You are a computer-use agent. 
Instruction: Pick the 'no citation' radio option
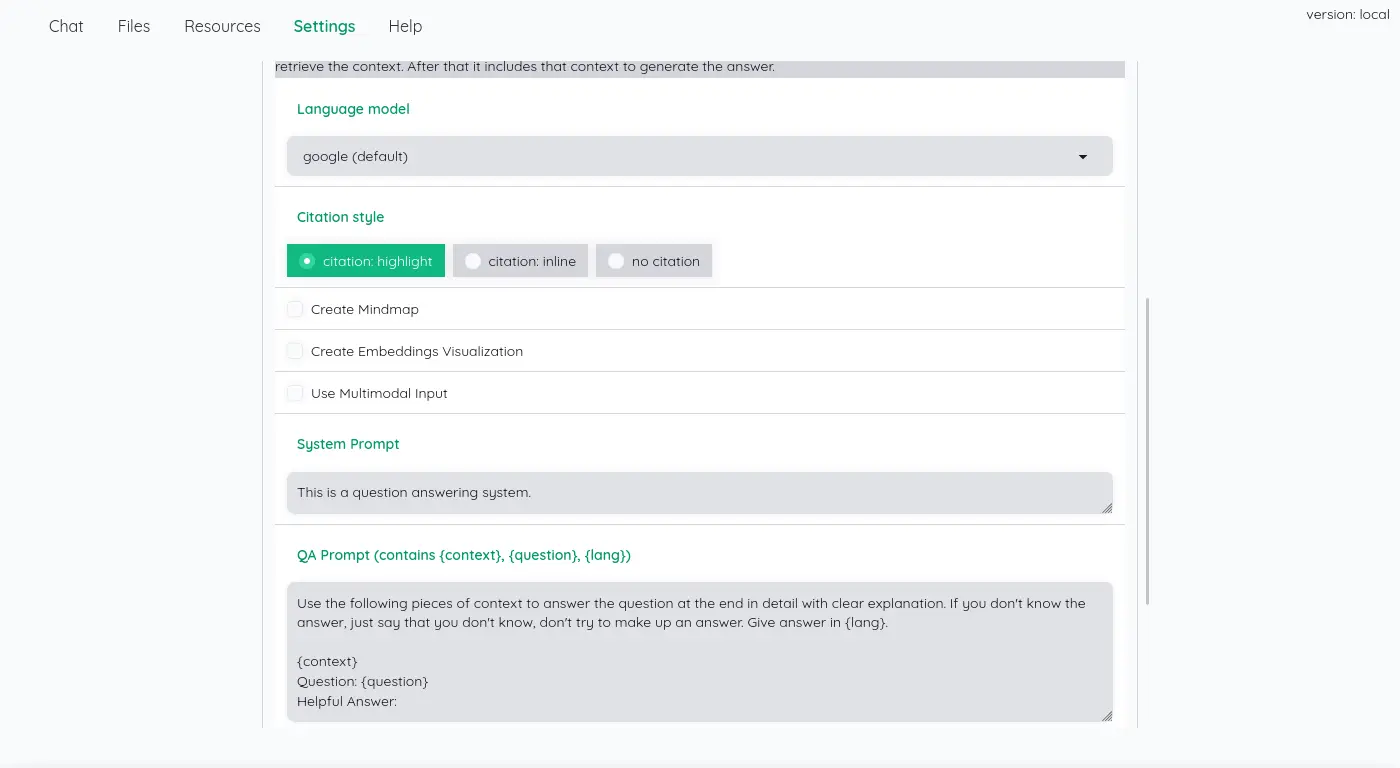[x=616, y=261]
